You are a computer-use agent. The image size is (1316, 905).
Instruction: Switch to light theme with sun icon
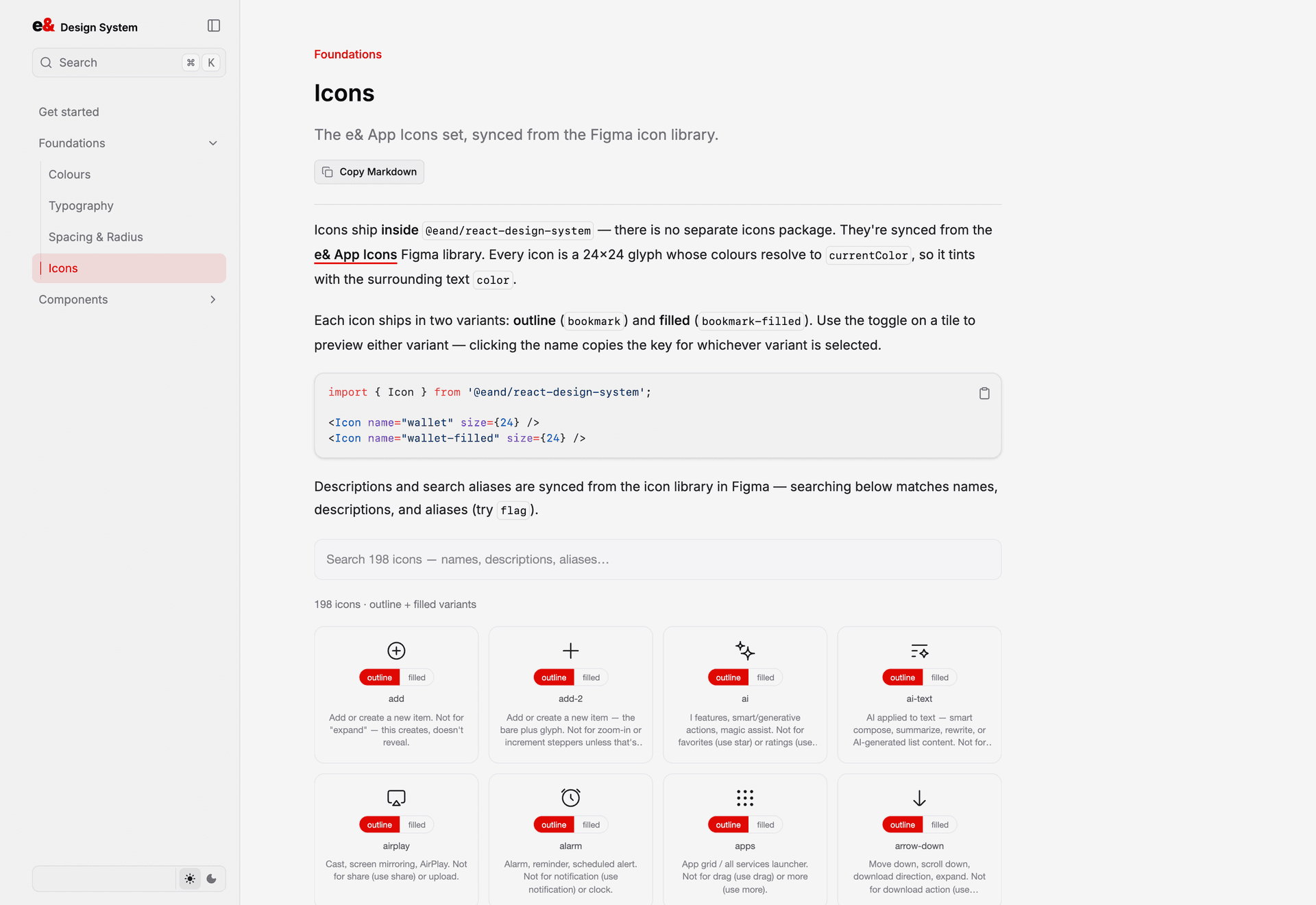(x=190, y=879)
